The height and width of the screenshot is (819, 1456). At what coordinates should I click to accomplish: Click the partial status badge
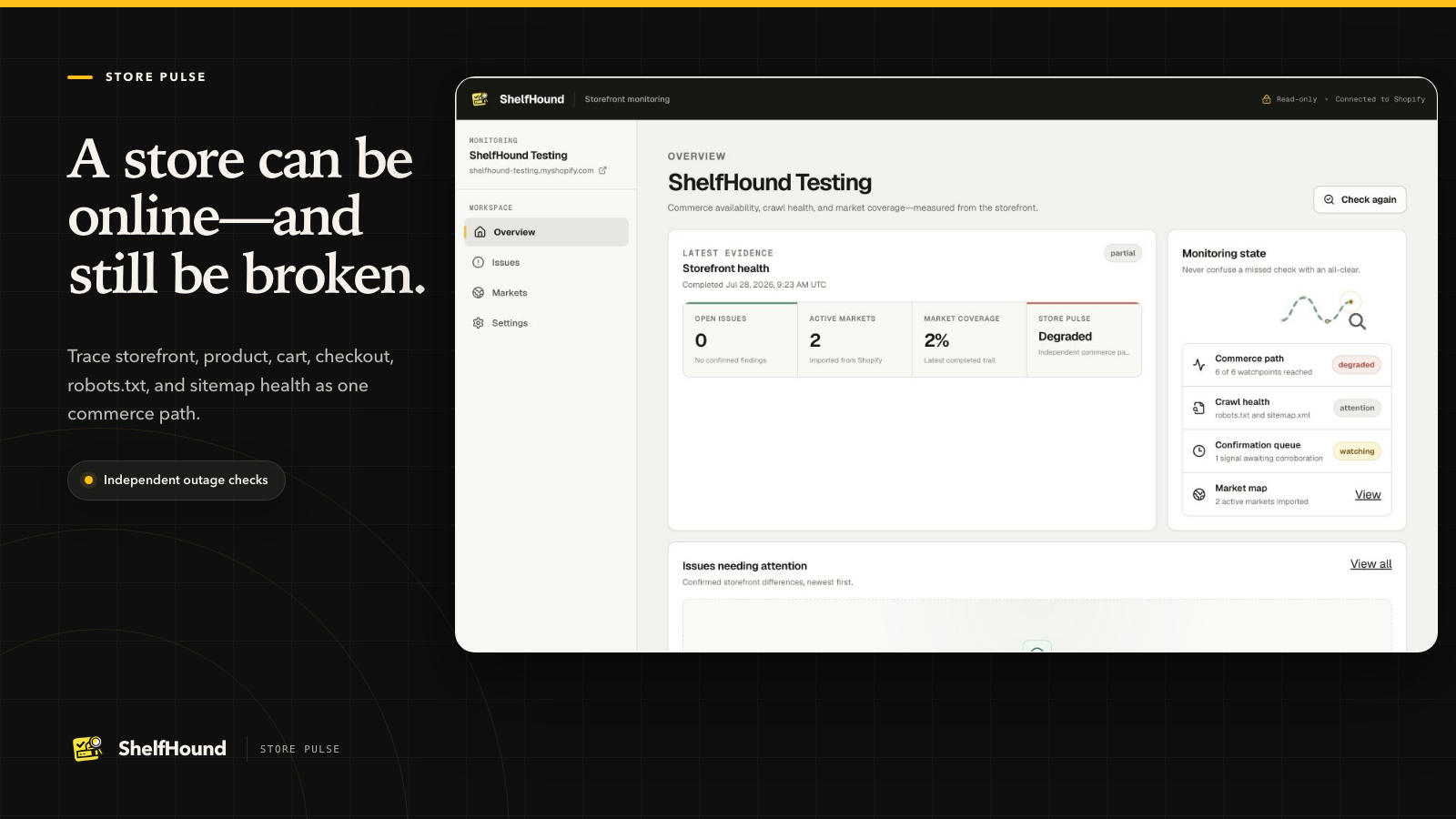point(1123,254)
